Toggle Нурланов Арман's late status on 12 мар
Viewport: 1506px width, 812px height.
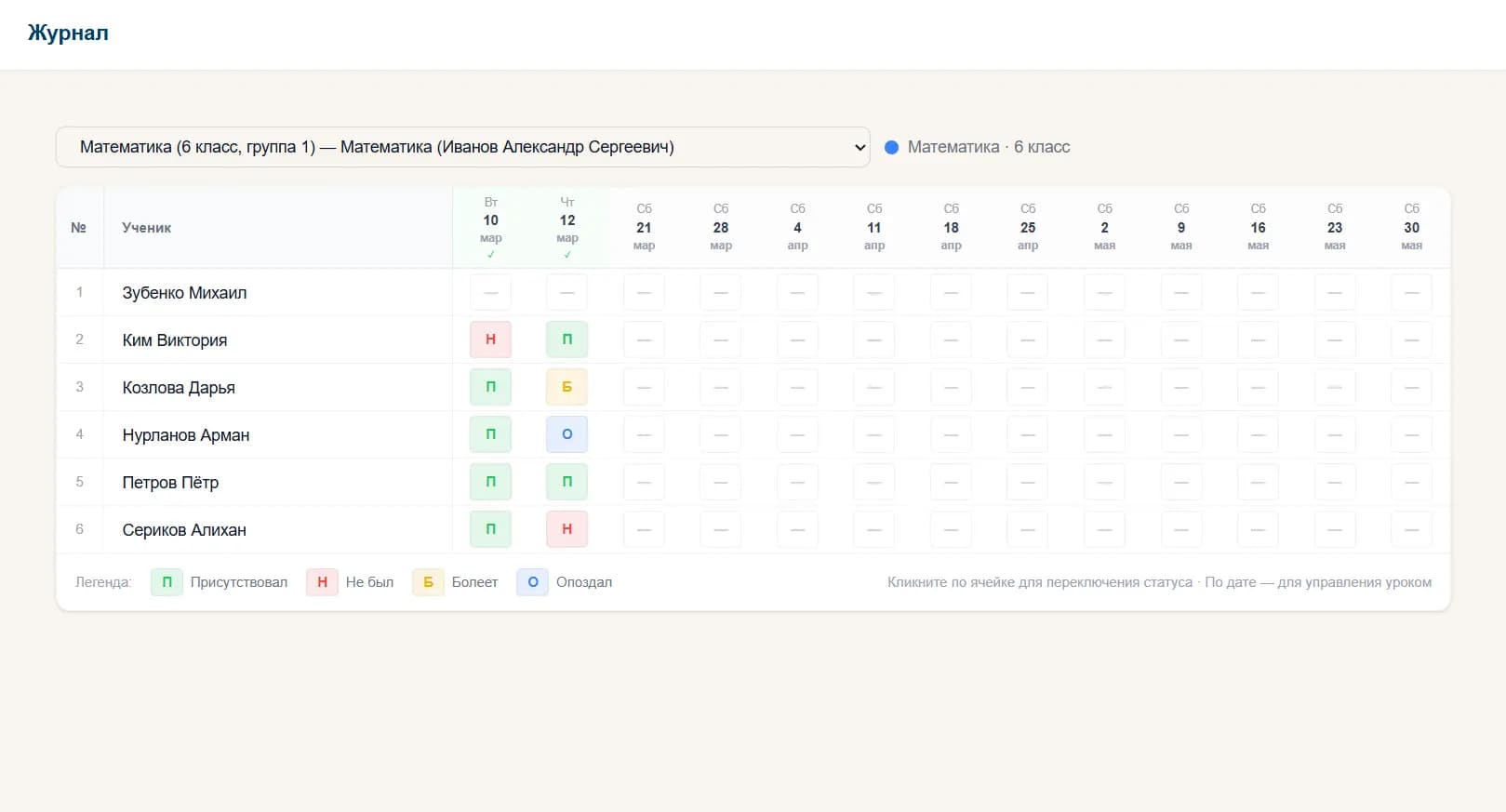[566, 434]
